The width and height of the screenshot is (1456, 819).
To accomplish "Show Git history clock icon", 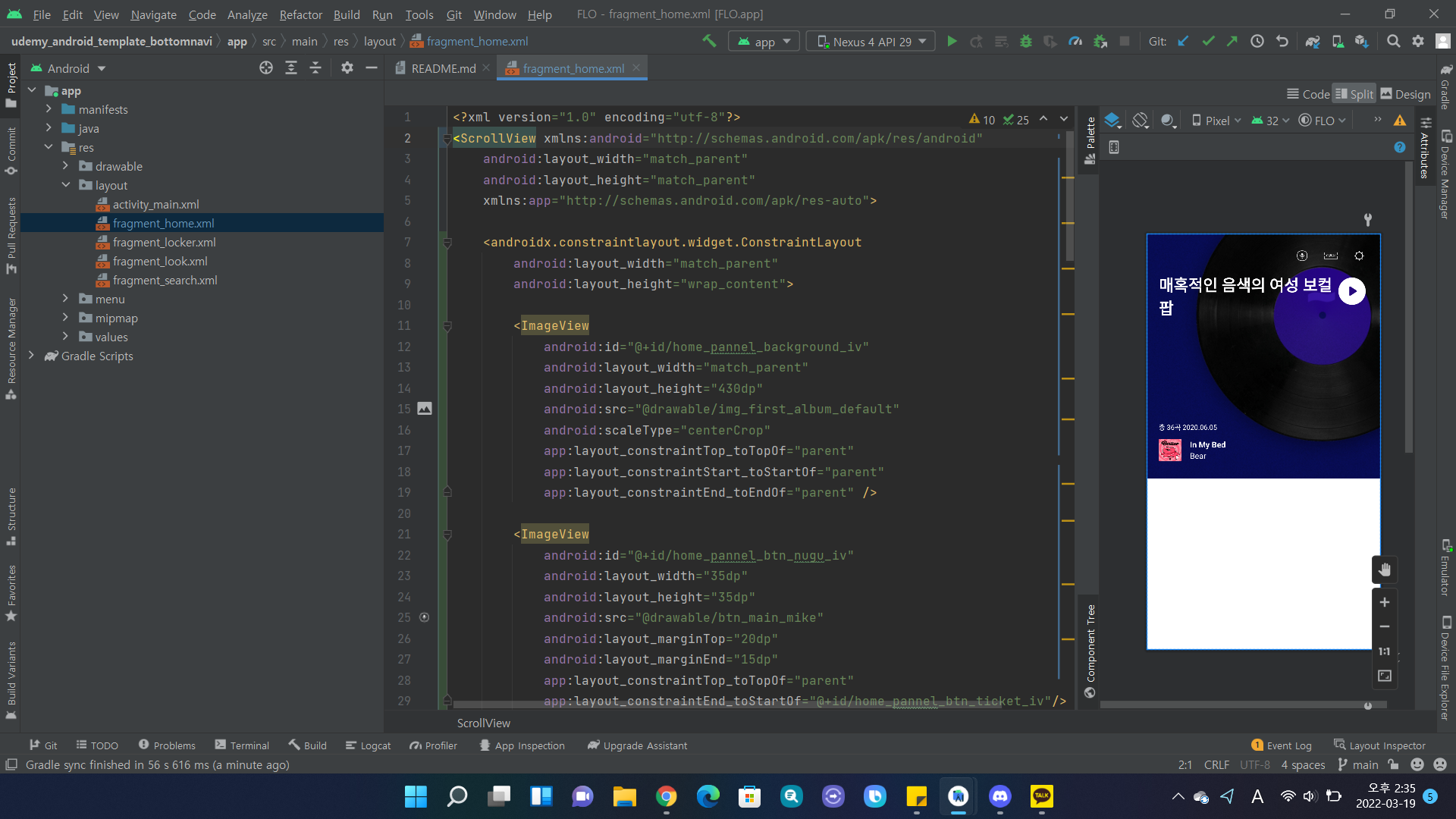I will (1257, 42).
